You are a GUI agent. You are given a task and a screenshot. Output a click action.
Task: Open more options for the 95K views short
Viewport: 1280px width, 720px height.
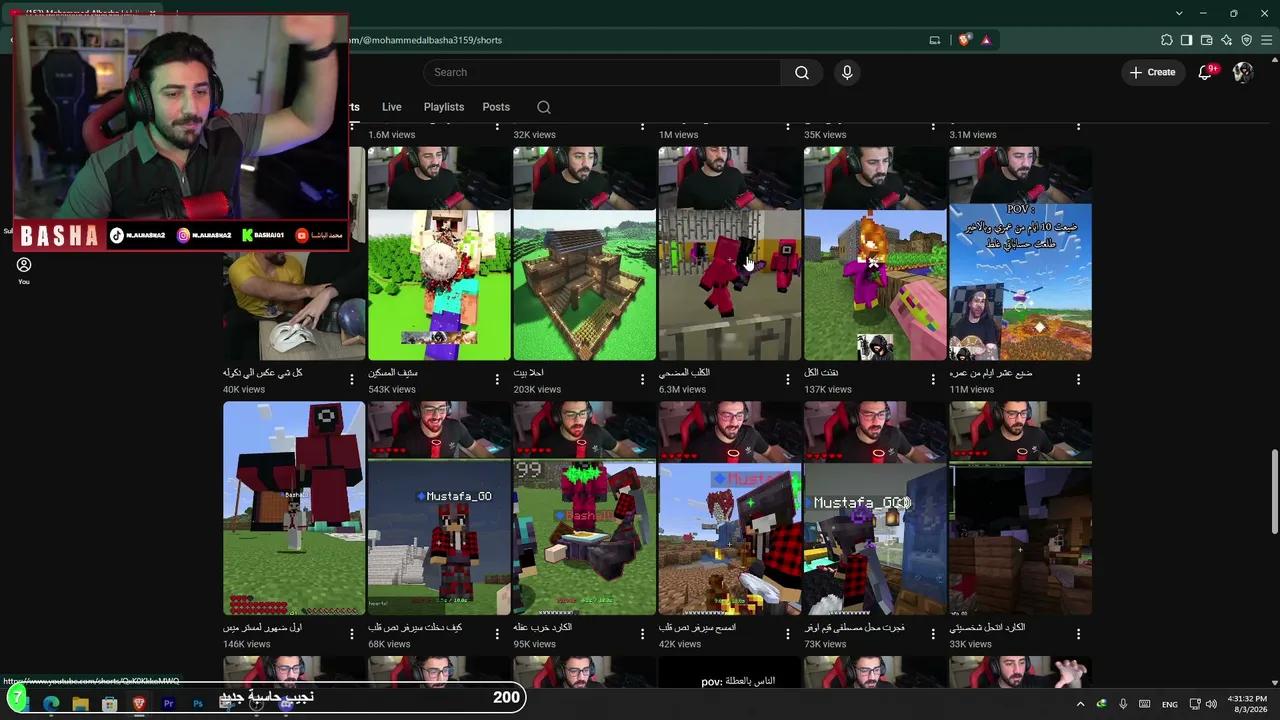[642, 634]
